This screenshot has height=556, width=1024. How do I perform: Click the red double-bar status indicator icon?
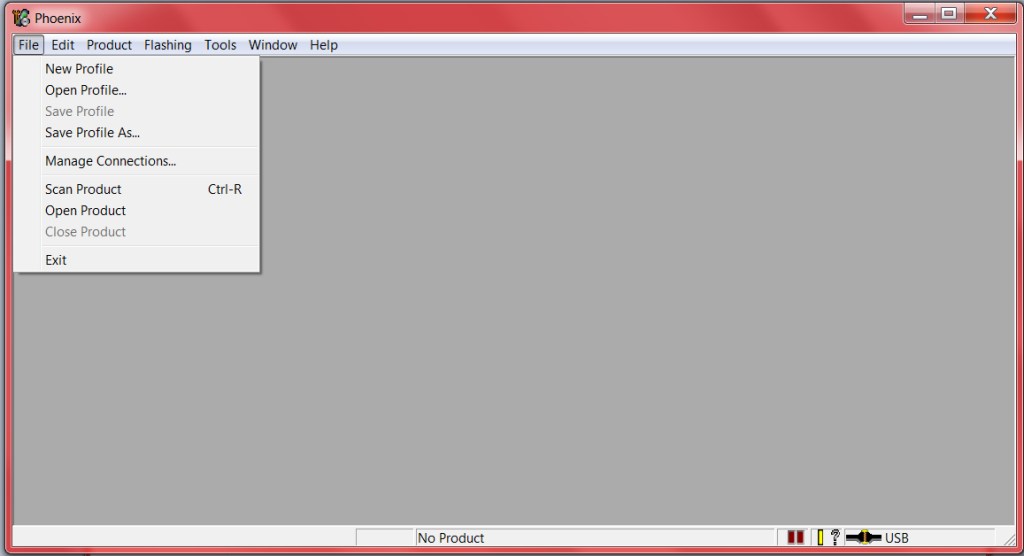795,537
